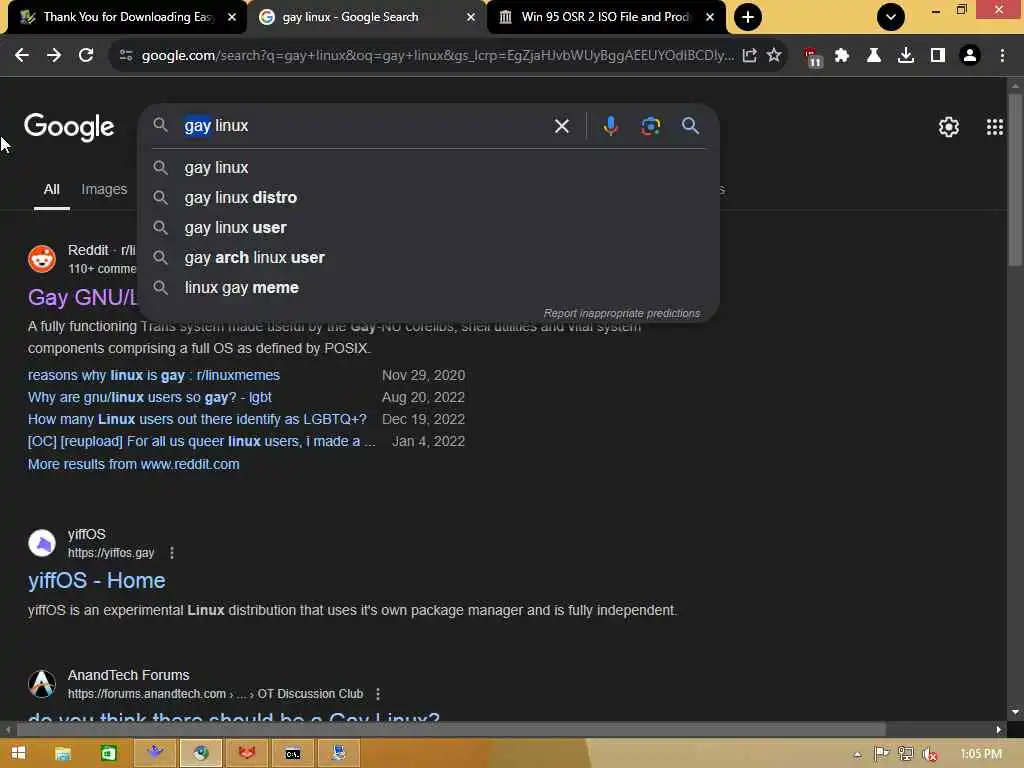This screenshot has width=1024, height=768.
Task: Click the Chrome address bar URL
Action: pos(438,56)
